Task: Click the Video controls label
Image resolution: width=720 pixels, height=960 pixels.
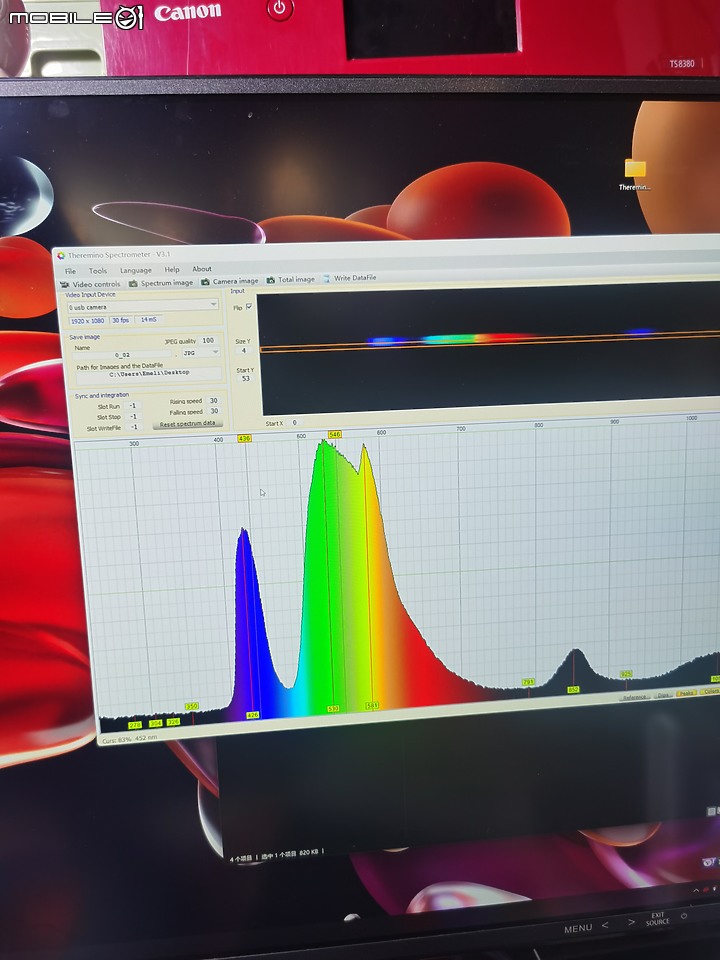Action: [x=96, y=284]
